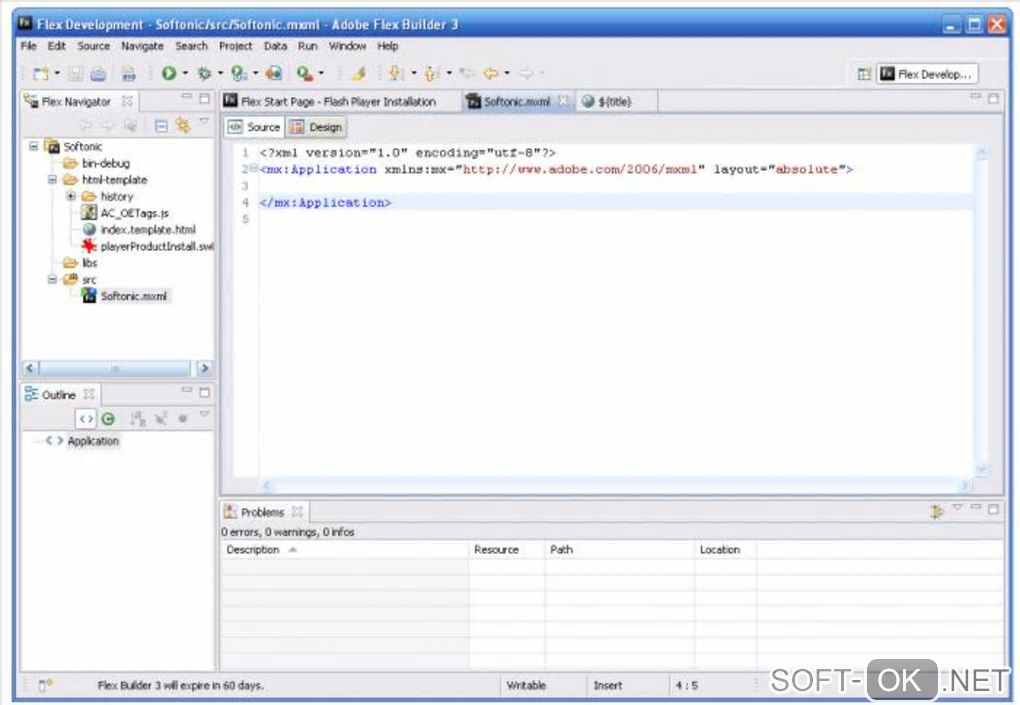Click Collapse All in Flex Navigator
This screenshot has height=705, width=1020.
161,126
